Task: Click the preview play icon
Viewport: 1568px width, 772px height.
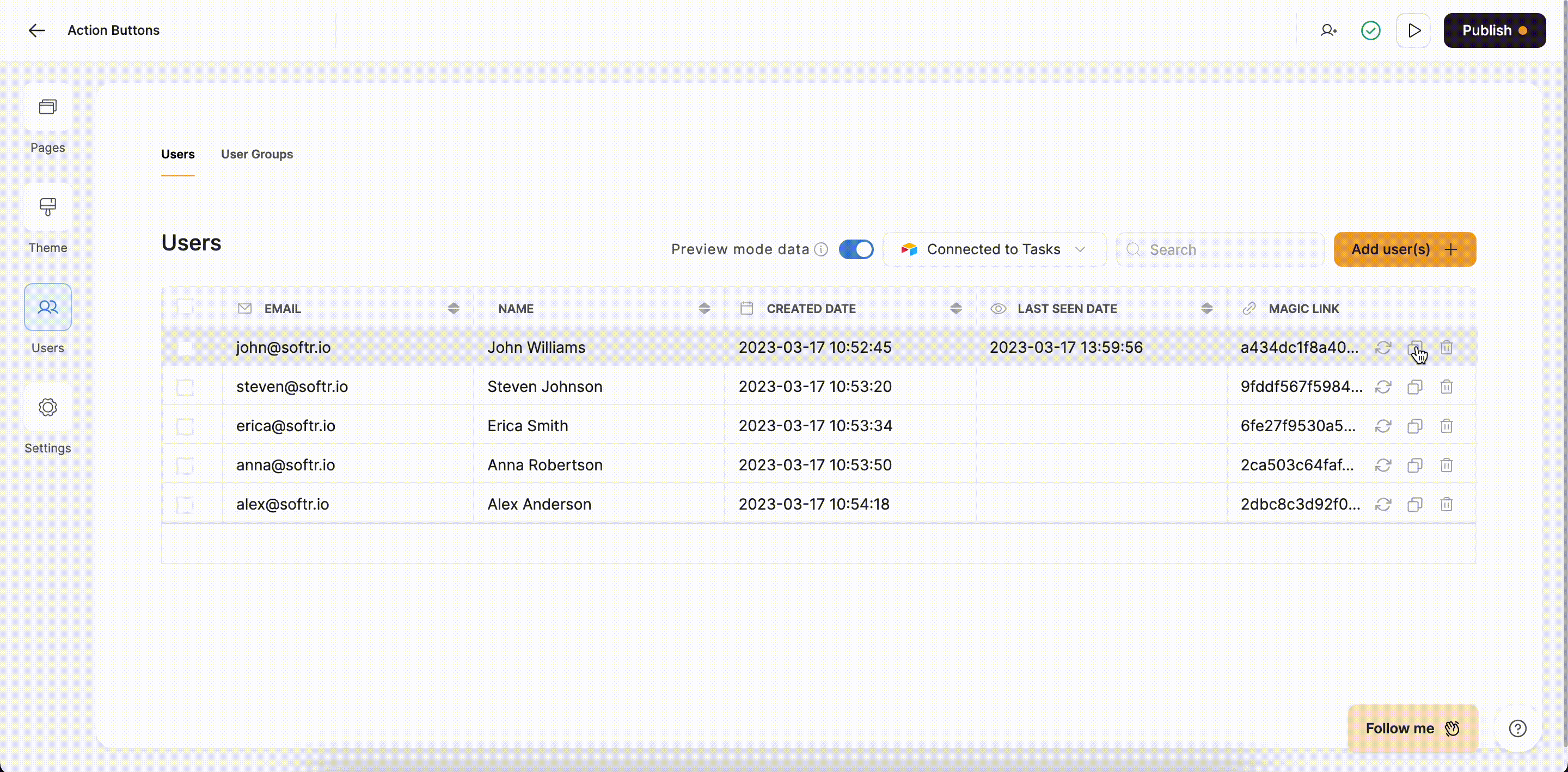Action: (1413, 30)
